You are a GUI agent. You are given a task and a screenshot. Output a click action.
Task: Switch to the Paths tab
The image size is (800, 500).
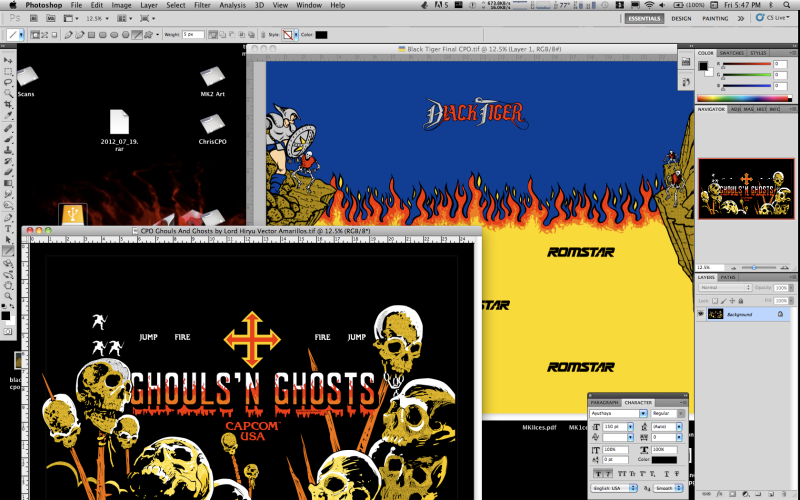[728, 277]
